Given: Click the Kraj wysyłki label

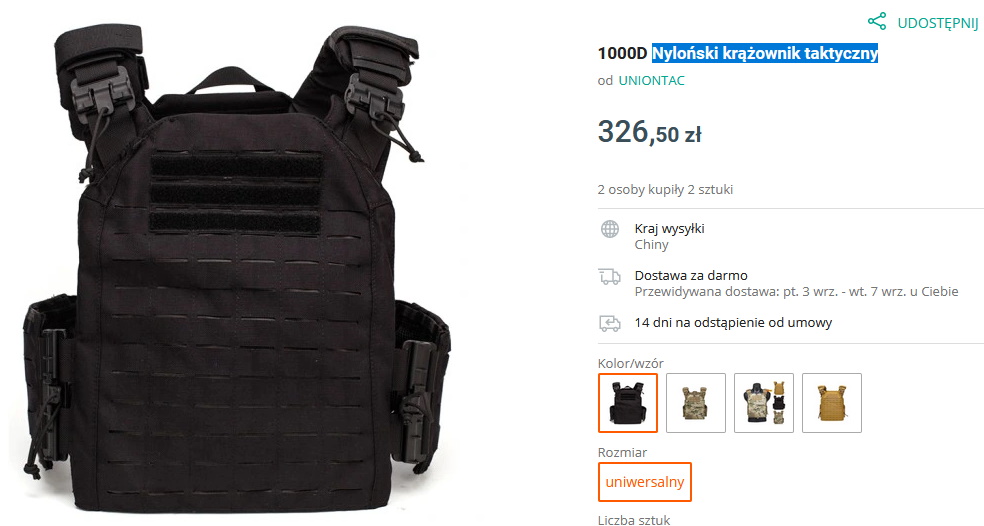Looking at the screenshot, I should click(x=669, y=228).
